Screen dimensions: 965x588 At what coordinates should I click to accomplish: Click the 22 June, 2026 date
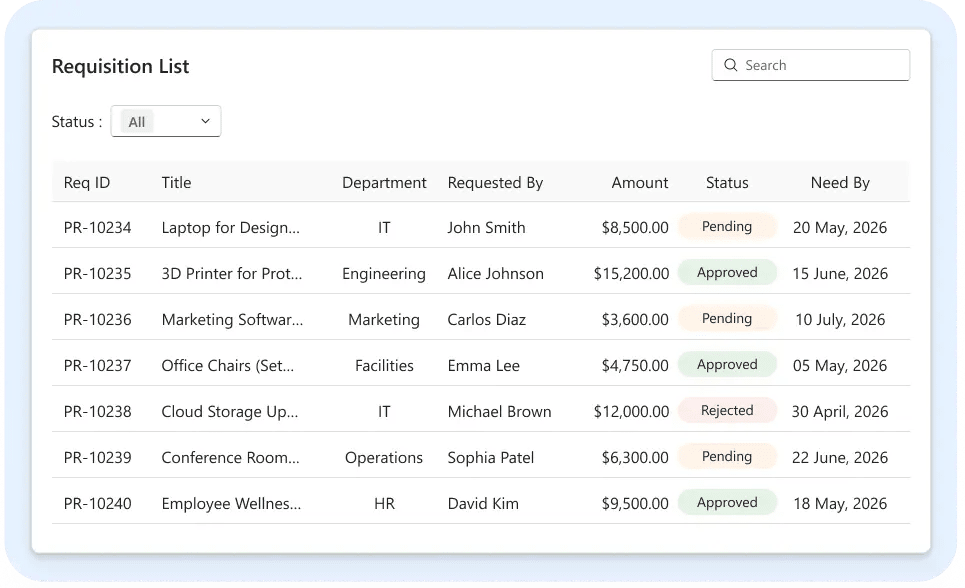[x=840, y=457]
